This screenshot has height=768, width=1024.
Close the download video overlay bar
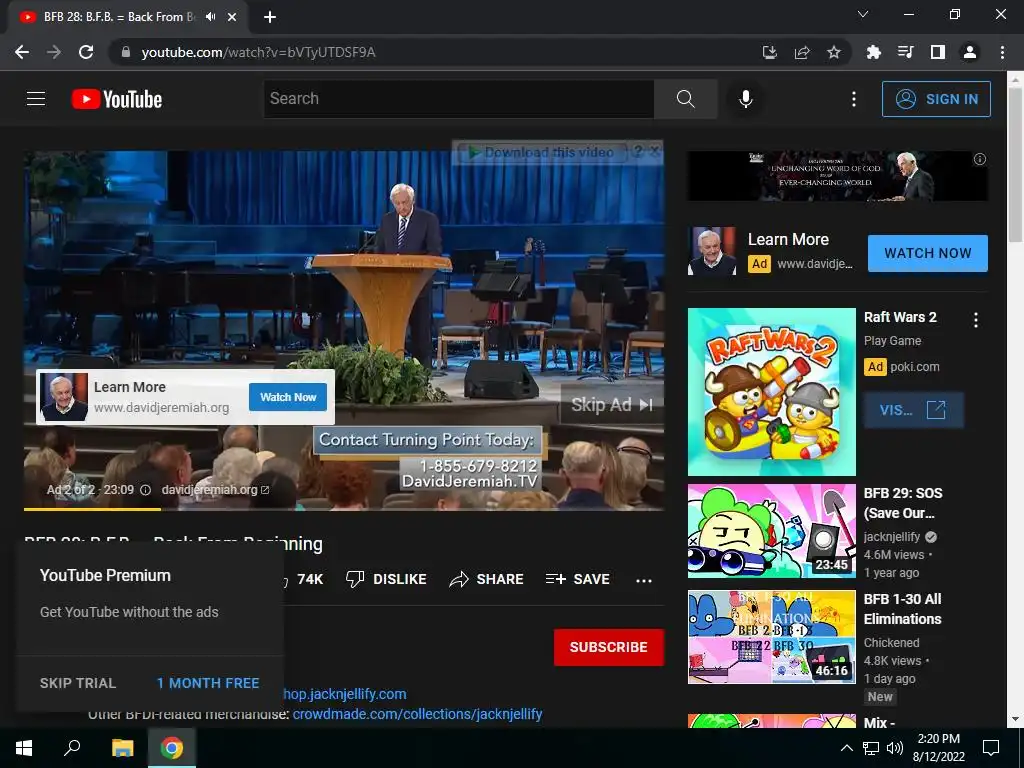654,152
